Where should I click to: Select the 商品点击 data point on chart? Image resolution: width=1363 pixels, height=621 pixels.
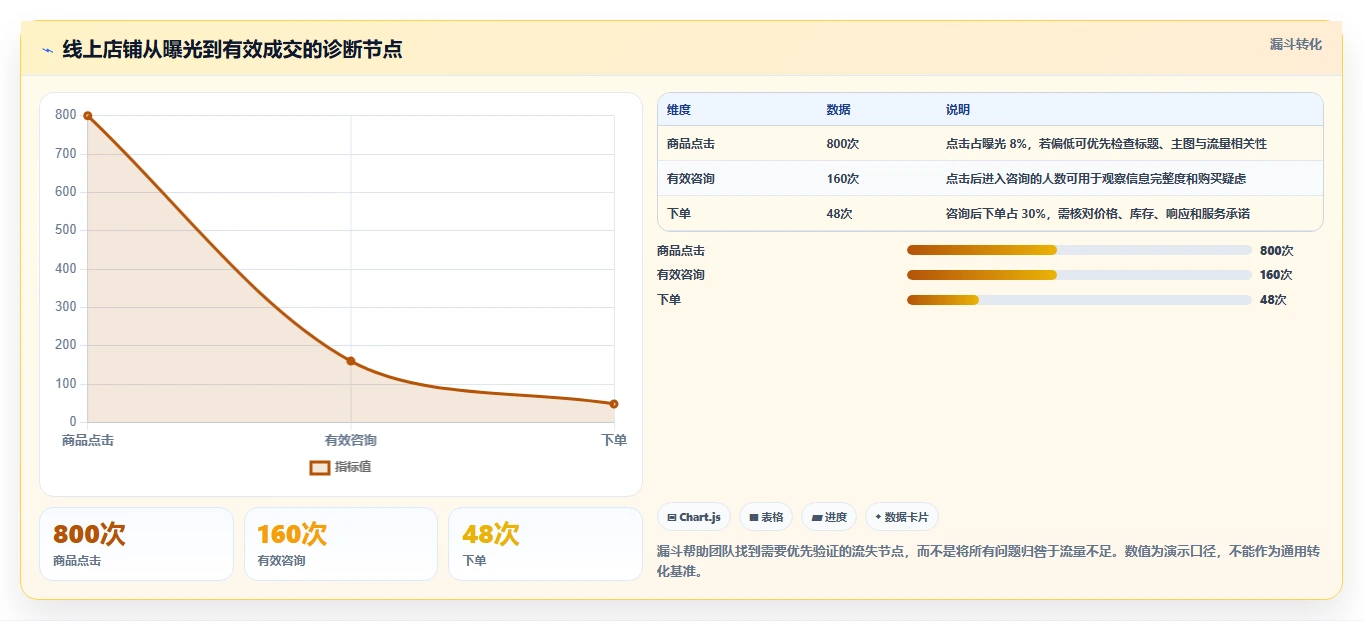(88, 116)
